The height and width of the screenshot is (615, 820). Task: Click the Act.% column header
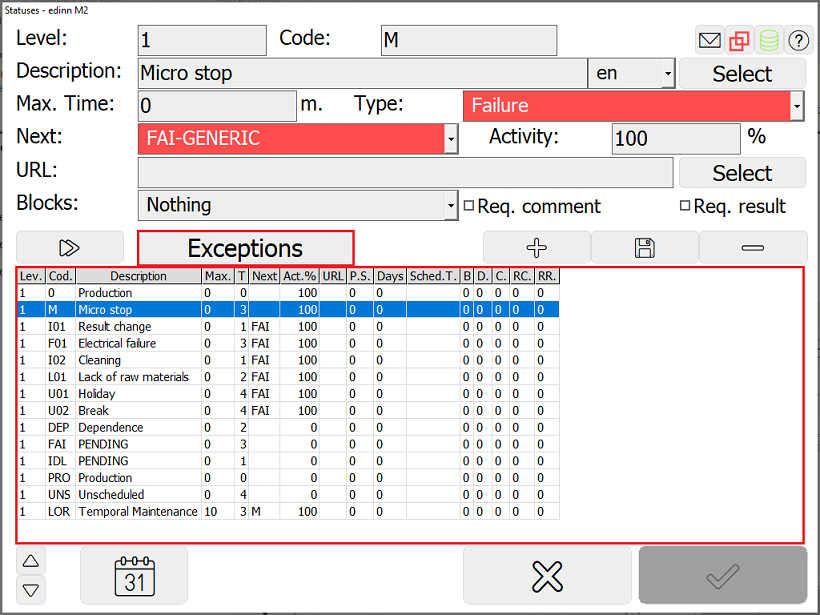pyautogui.click(x=300, y=276)
